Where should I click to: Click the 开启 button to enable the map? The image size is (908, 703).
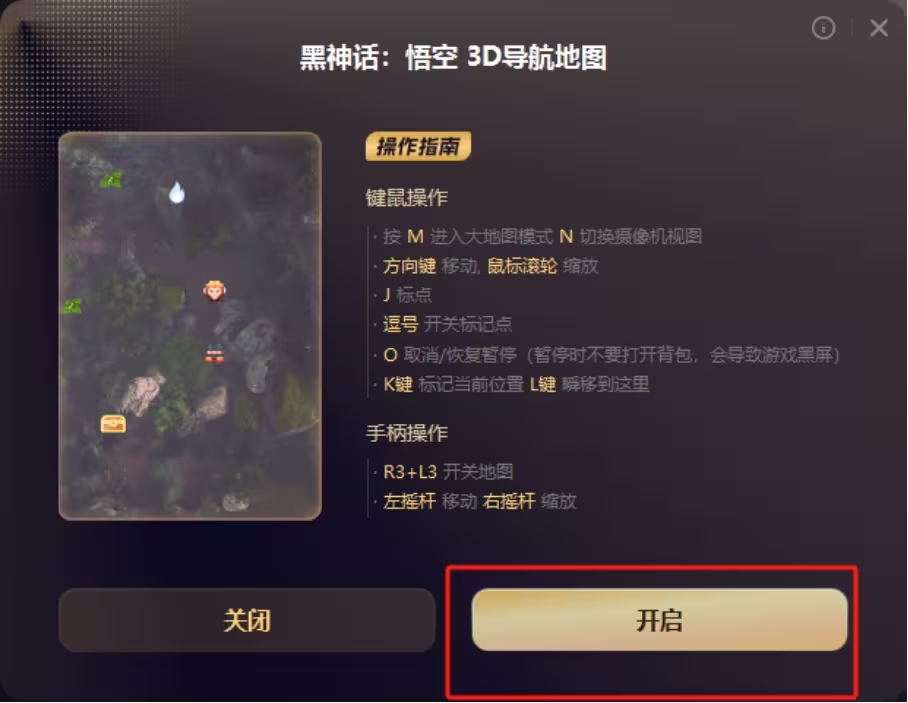click(660, 620)
